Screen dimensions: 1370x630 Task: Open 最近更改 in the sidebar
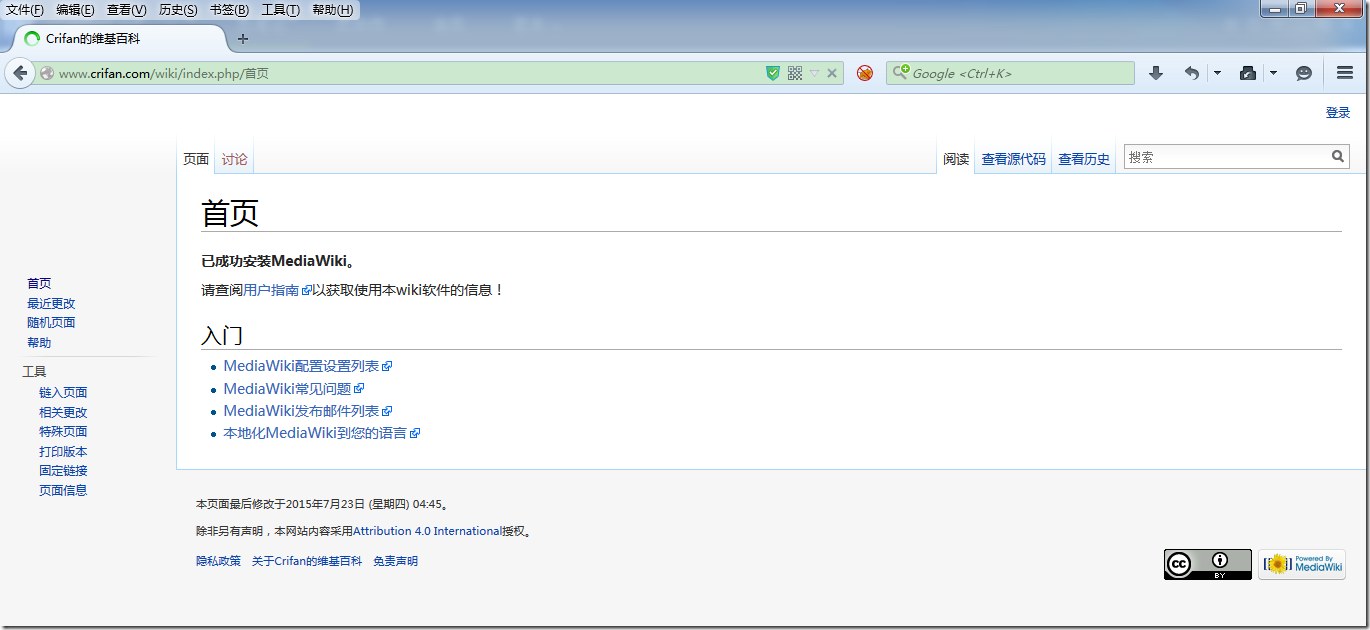click(51, 304)
